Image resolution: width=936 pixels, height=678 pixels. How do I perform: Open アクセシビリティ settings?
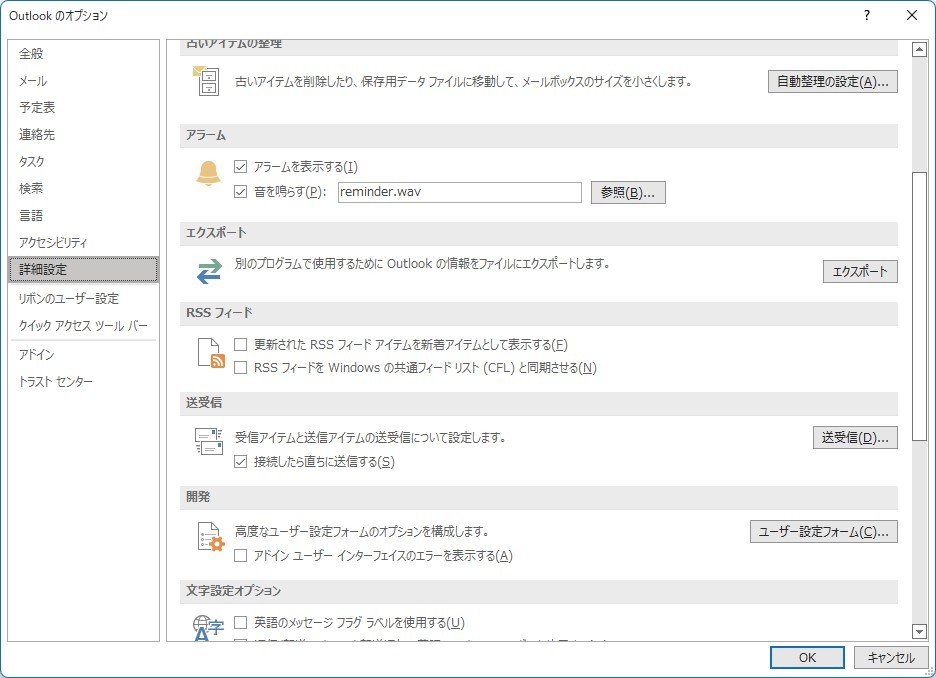pyautogui.click(x=84, y=242)
